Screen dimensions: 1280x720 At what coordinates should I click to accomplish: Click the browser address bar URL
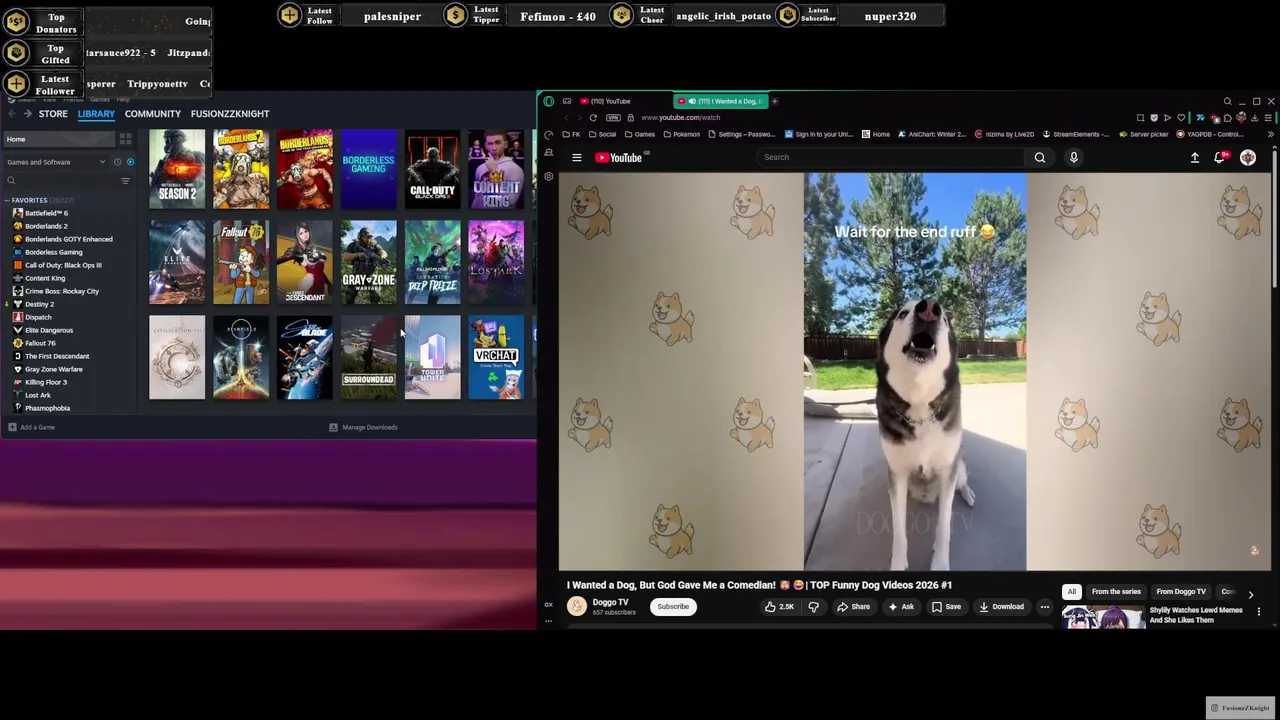coord(680,118)
